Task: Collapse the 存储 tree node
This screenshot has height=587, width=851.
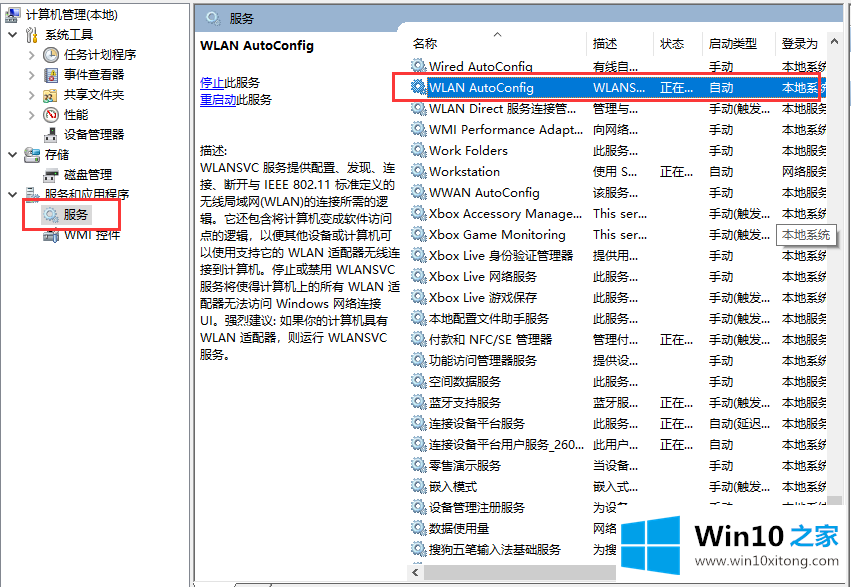Action: 13,155
